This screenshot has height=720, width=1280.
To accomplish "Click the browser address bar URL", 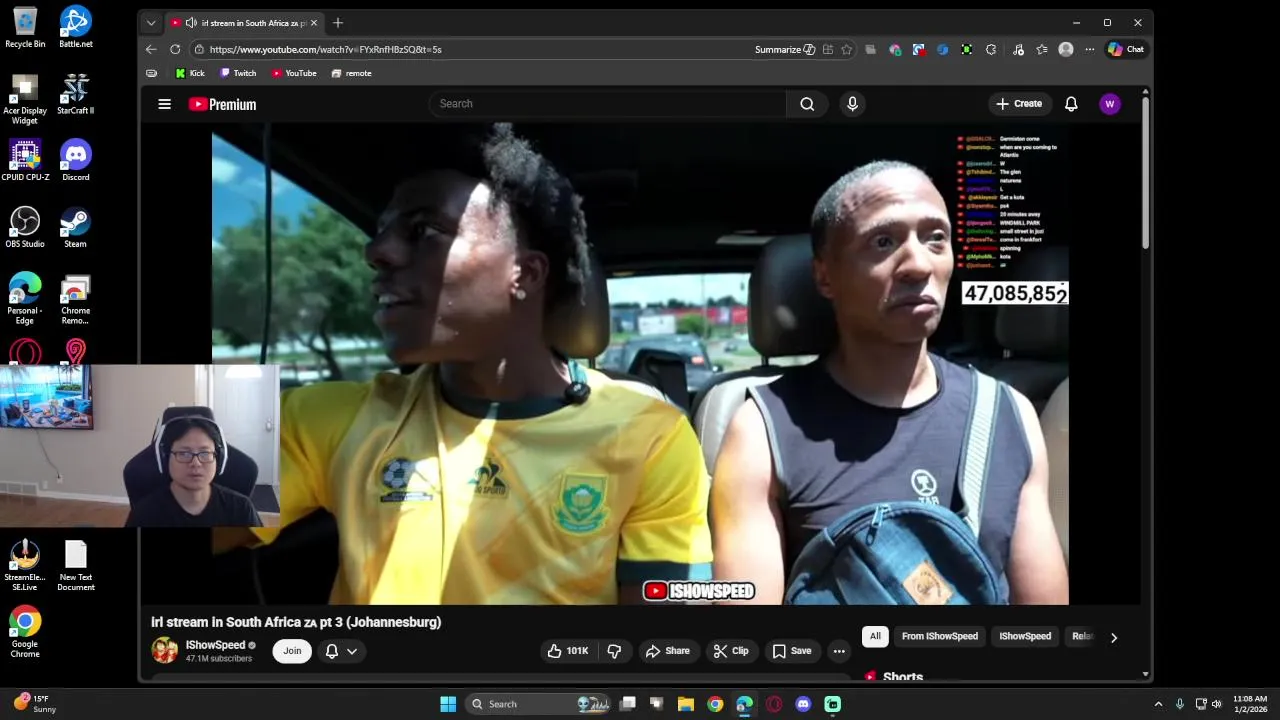I will (x=325, y=49).
